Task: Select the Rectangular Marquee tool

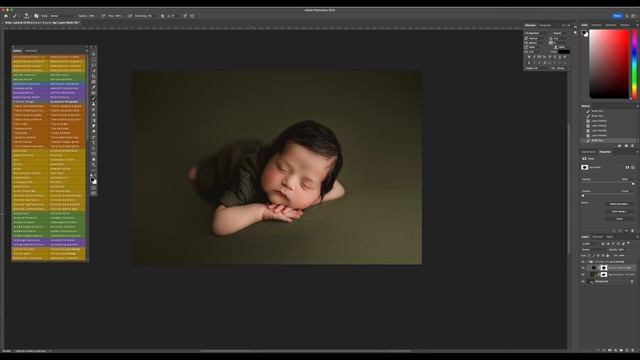Action: pos(94,60)
